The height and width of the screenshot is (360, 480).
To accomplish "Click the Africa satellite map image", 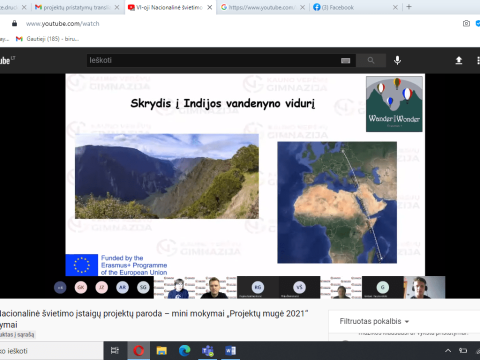I will point(337,202).
